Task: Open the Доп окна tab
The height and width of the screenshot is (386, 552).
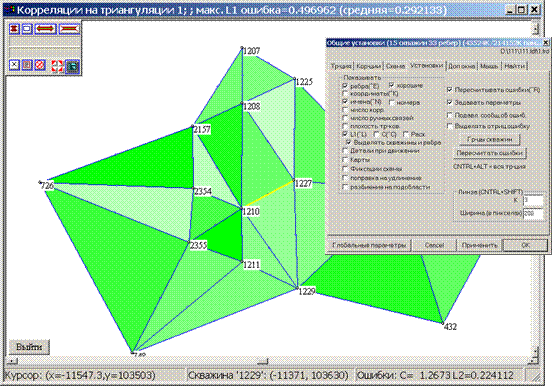Action: (461, 66)
